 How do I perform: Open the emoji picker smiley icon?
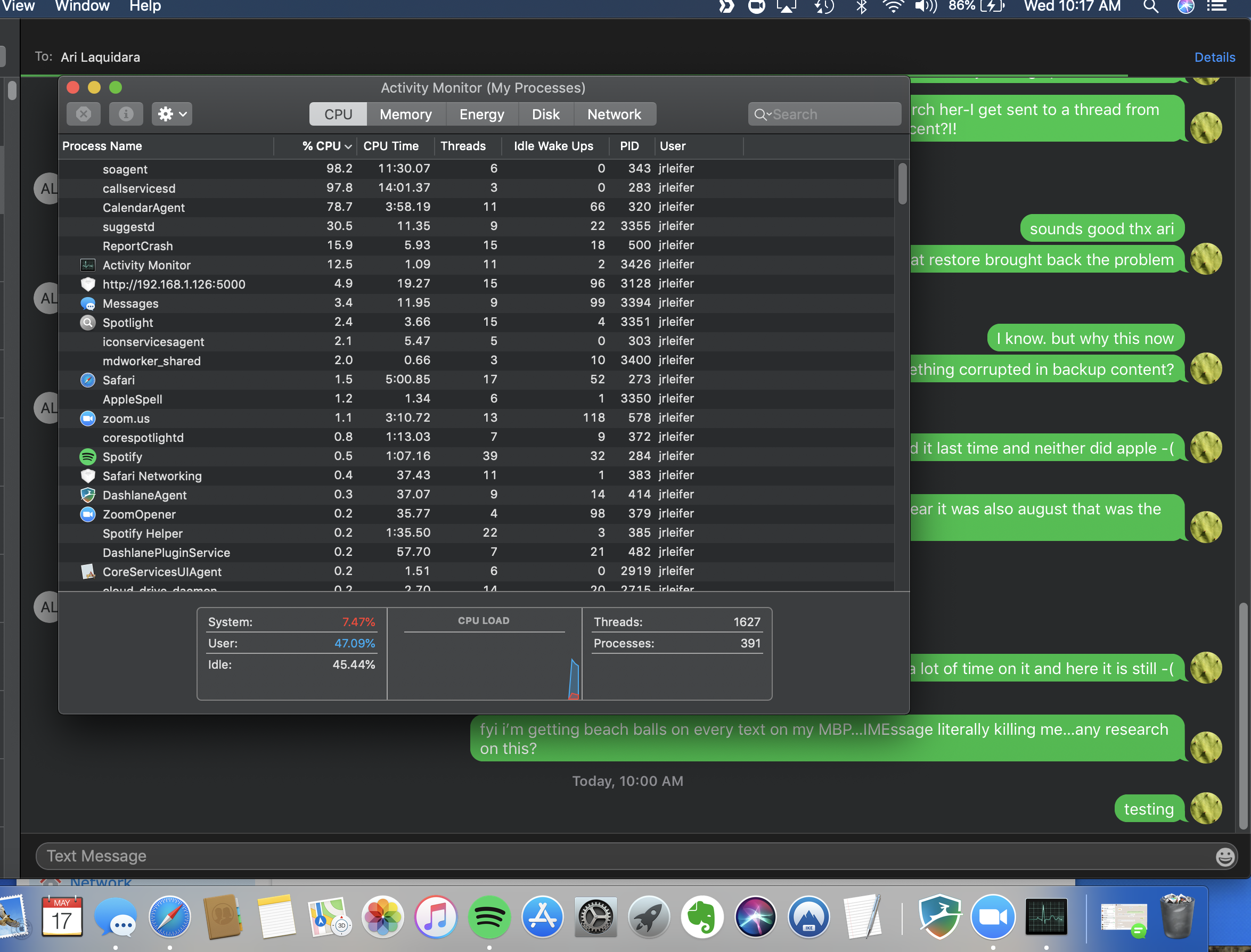tap(1225, 857)
